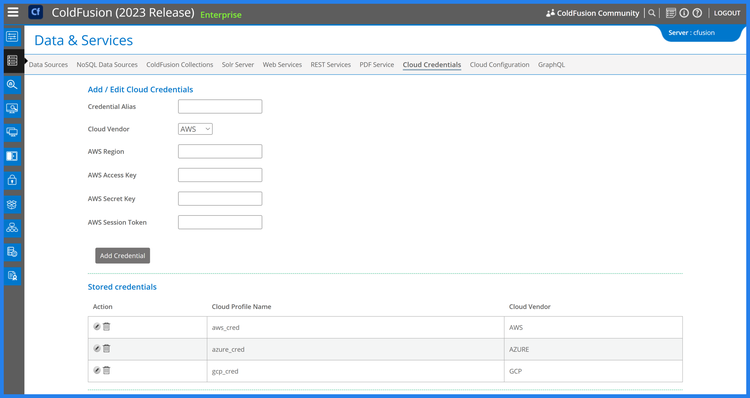Viewport: 750px width, 398px height.
Task: Switch to NoSQL Data Sources tab
Action: (x=107, y=65)
